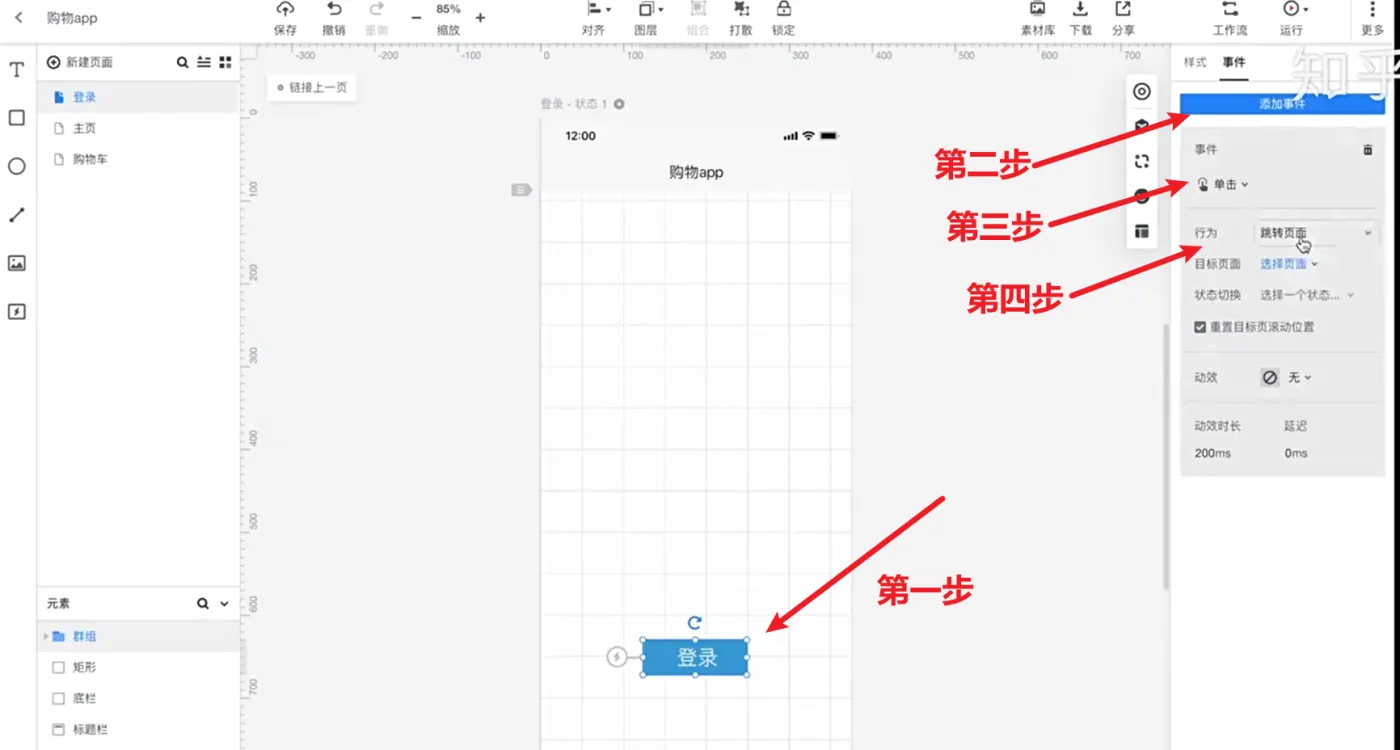
Task: Click the lightning link handle beside 登录 button
Action: [x=617, y=657]
